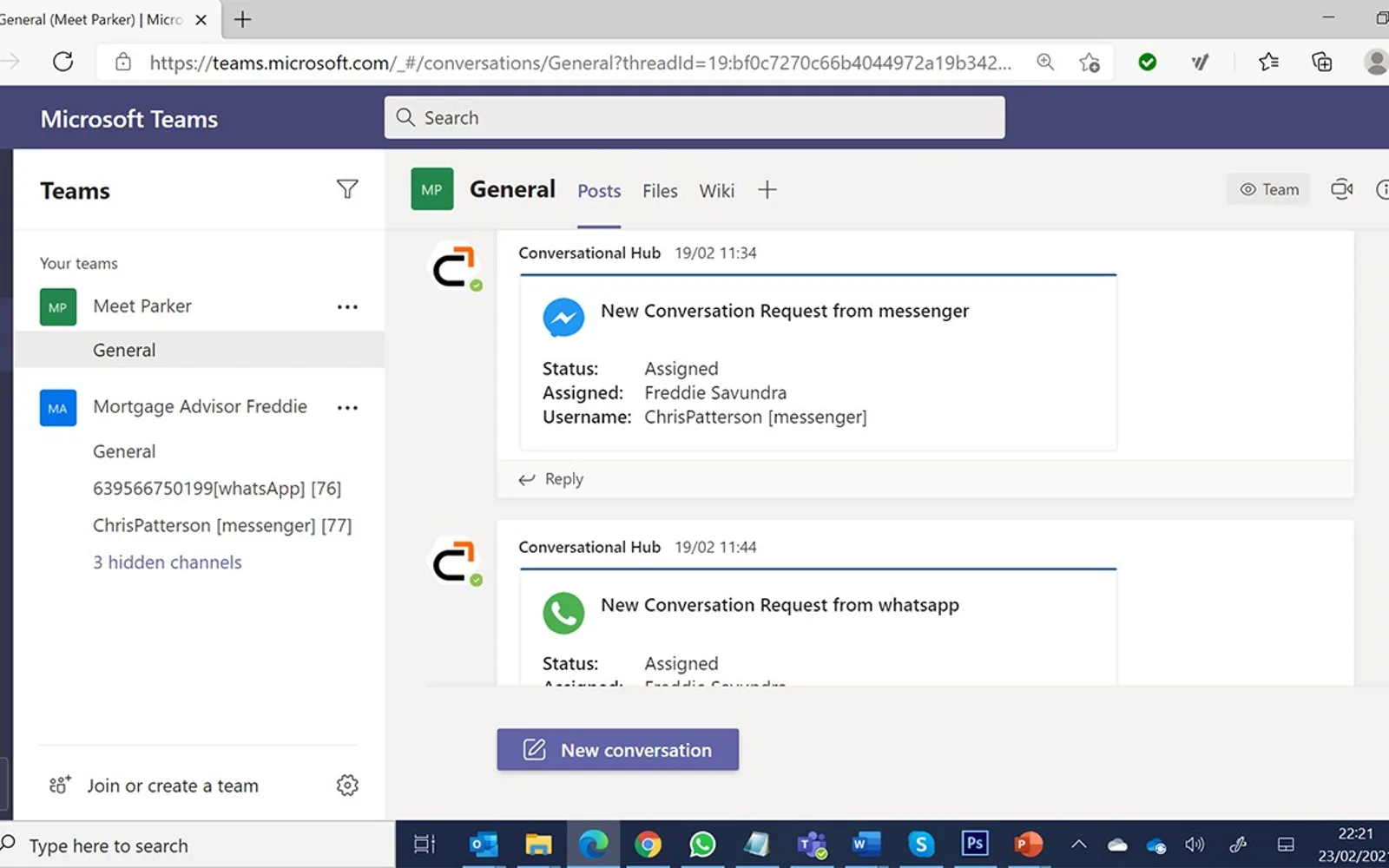
Task: Add a tab with the plus icon
Action: pos(767,190)
